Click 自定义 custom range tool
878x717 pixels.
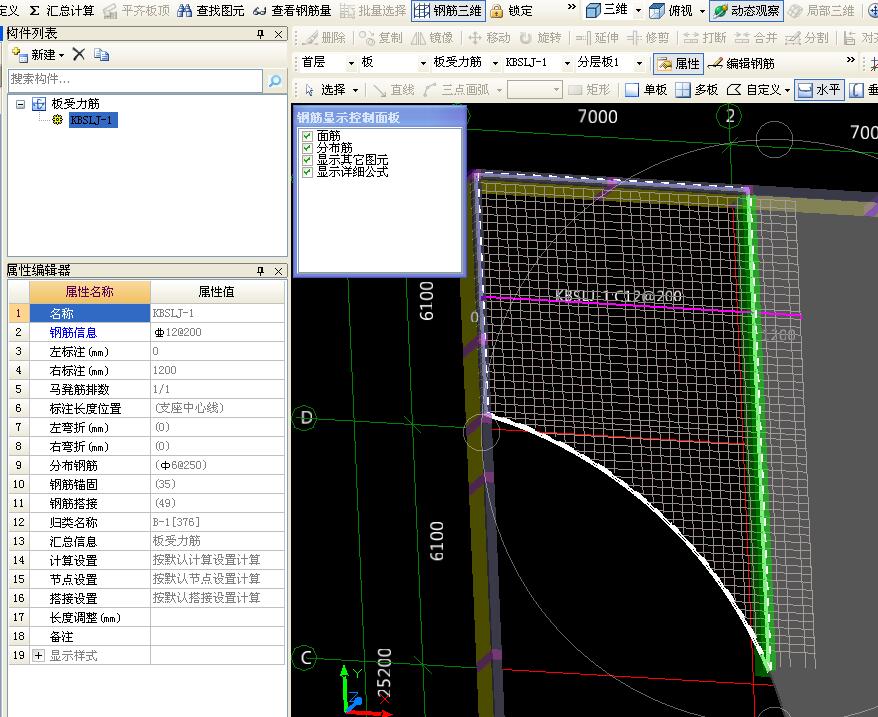758,90
